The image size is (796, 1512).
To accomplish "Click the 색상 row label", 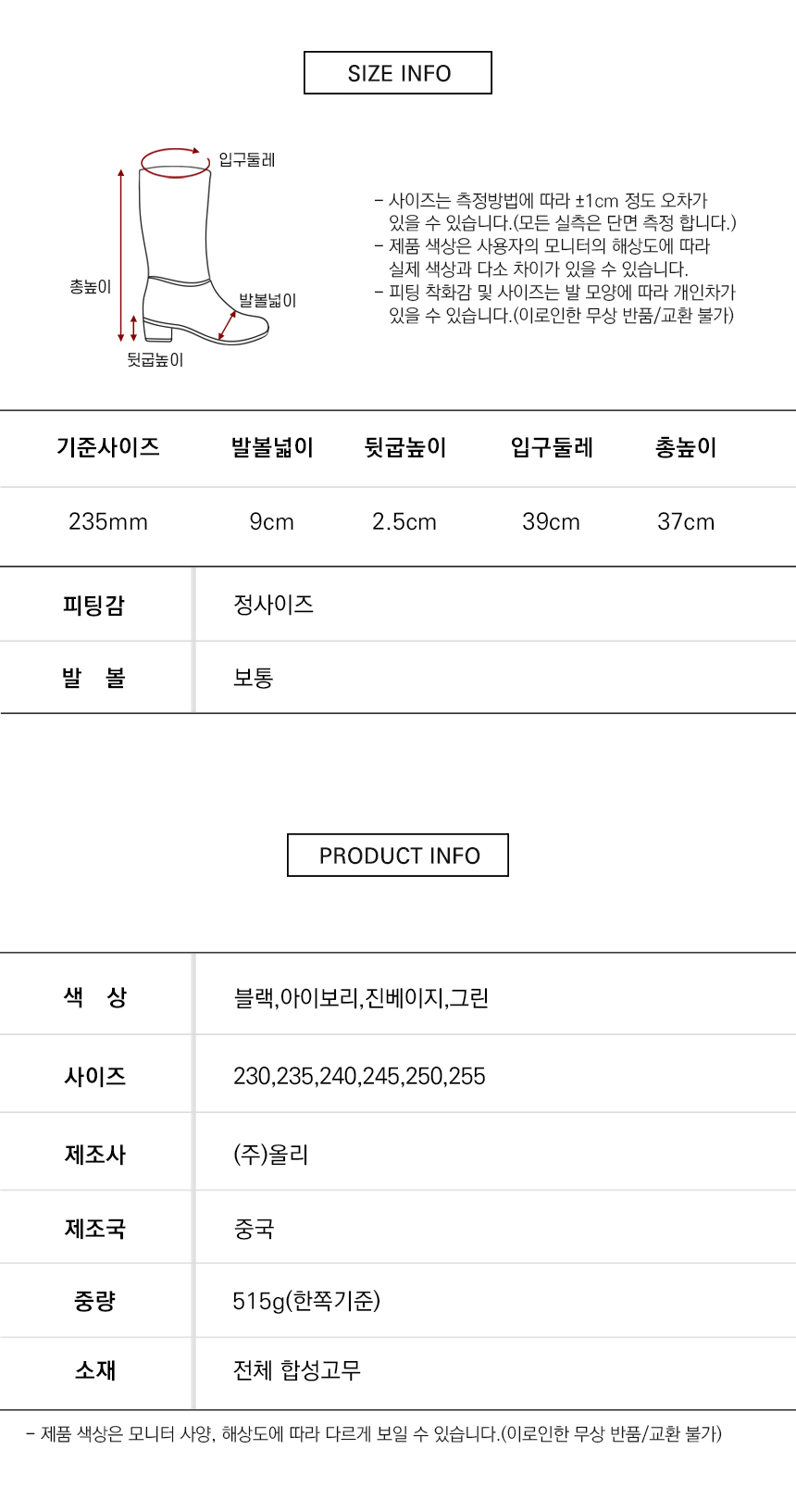I will [x=95, y=997].
